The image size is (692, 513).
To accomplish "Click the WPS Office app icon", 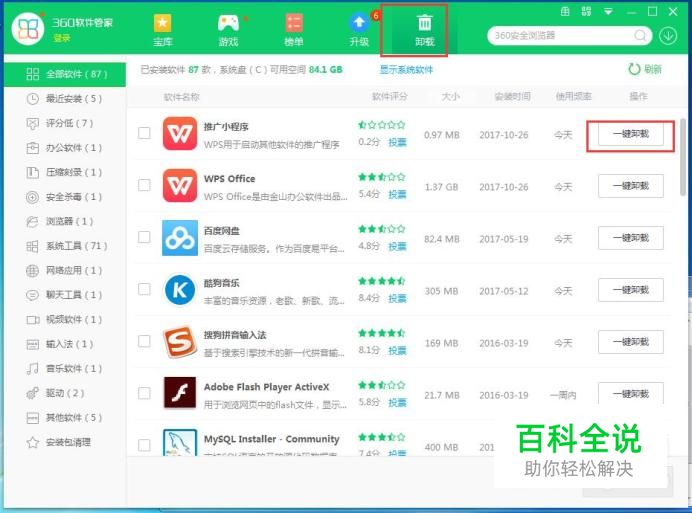I will (x=180, y=185).
